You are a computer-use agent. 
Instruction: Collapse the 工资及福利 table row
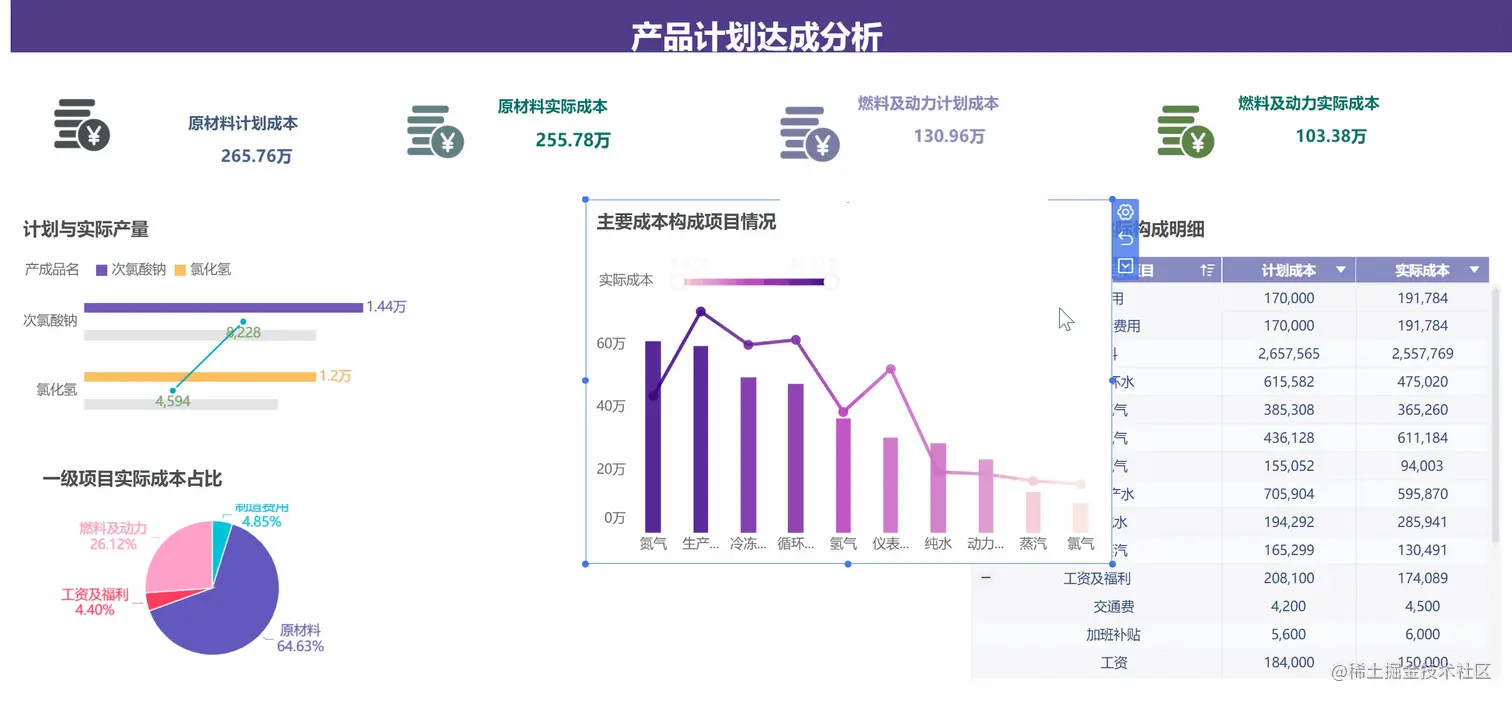[986, 578]
